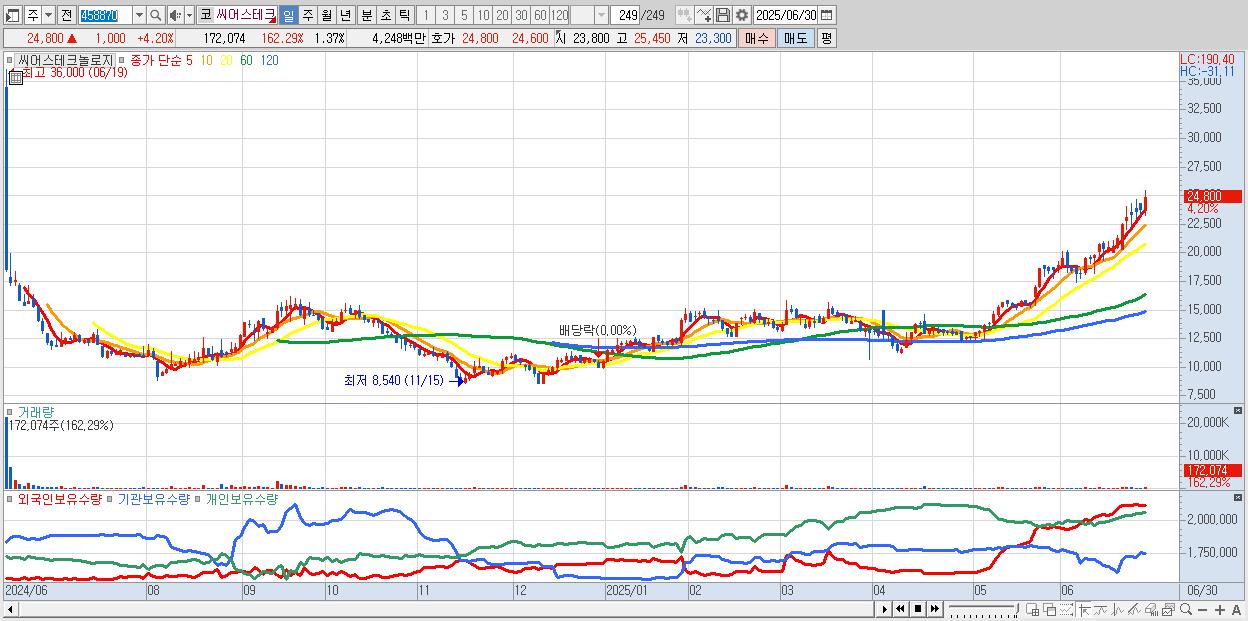Screen dimensions: 1248x621
Task: Click the 120-day moving average label
Action: click(x=269, y=60)
